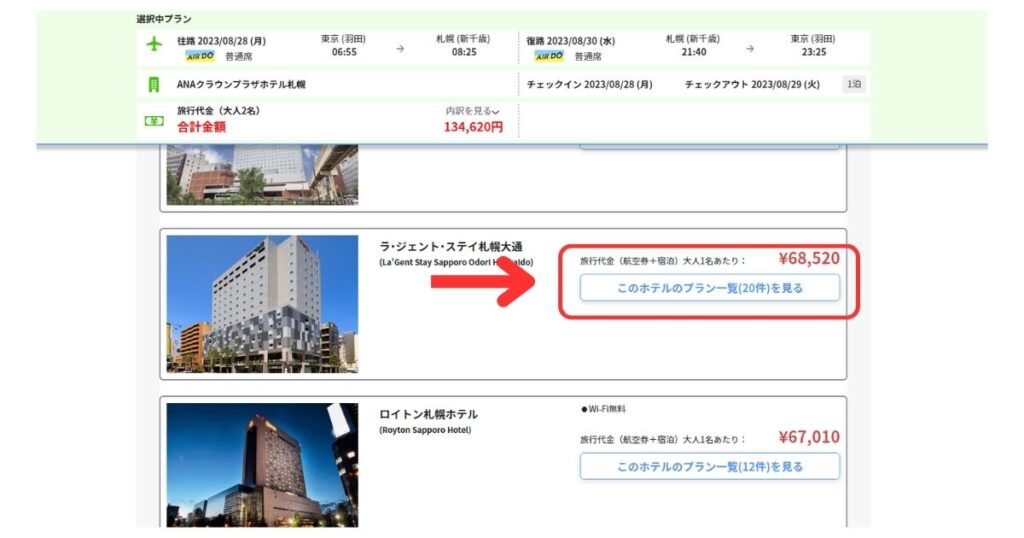Click the green money price icon
The image size is (1024, 538).
[154, 121]
